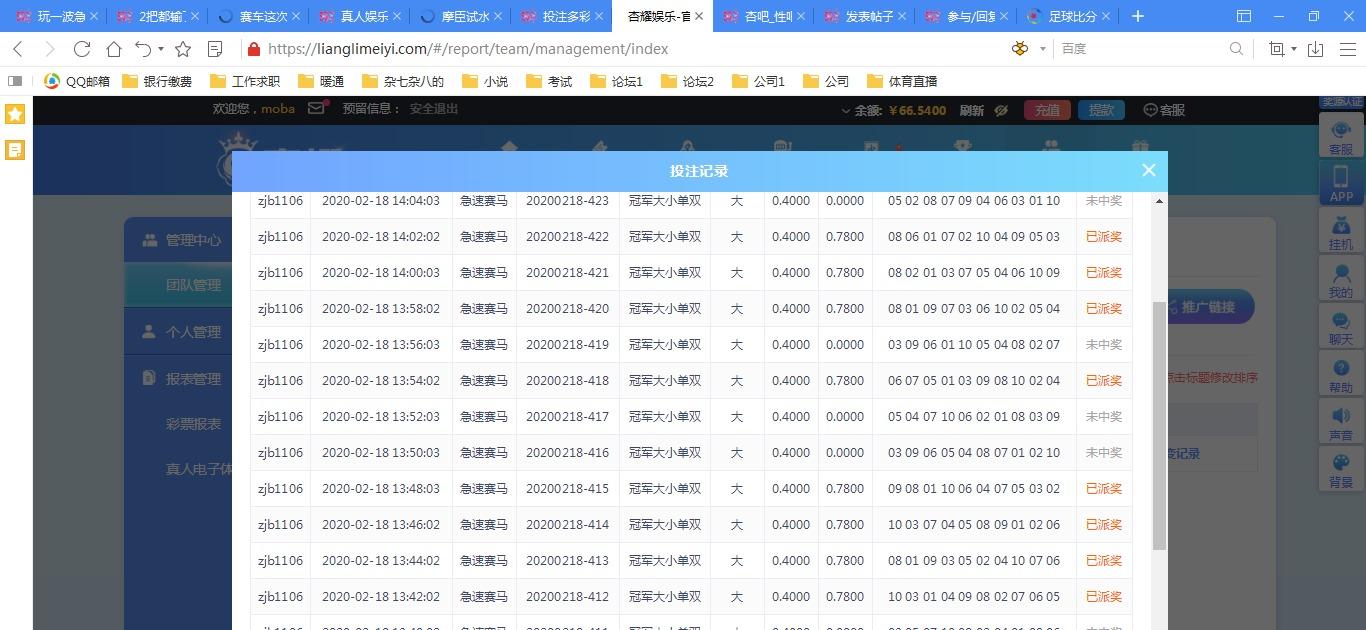This screenshot has width=1366, height=630.
Task: Select issue number 20200218-423 cell
Action: (567, 201)
